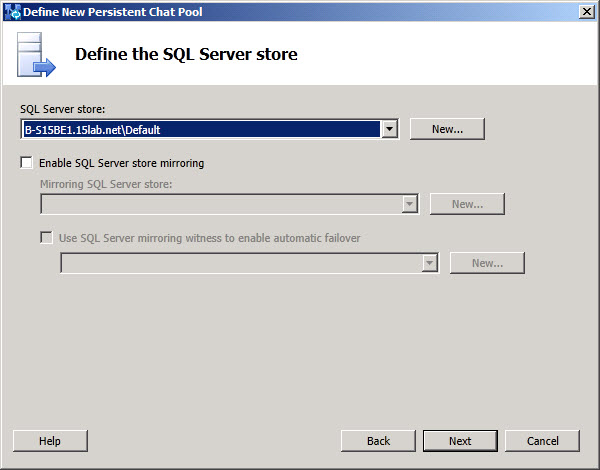
Task: Click the "SQL Server store:" label
Action: point(62,108)
